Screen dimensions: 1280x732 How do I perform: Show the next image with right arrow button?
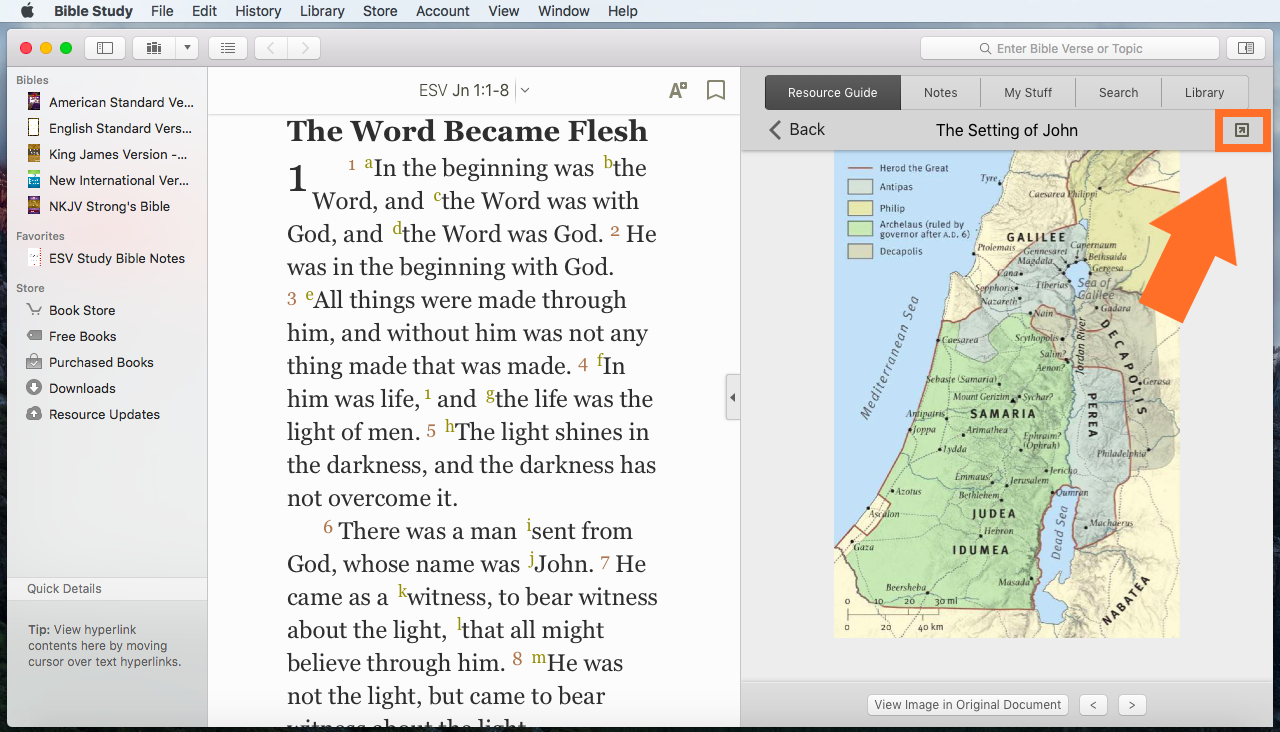1131,705
